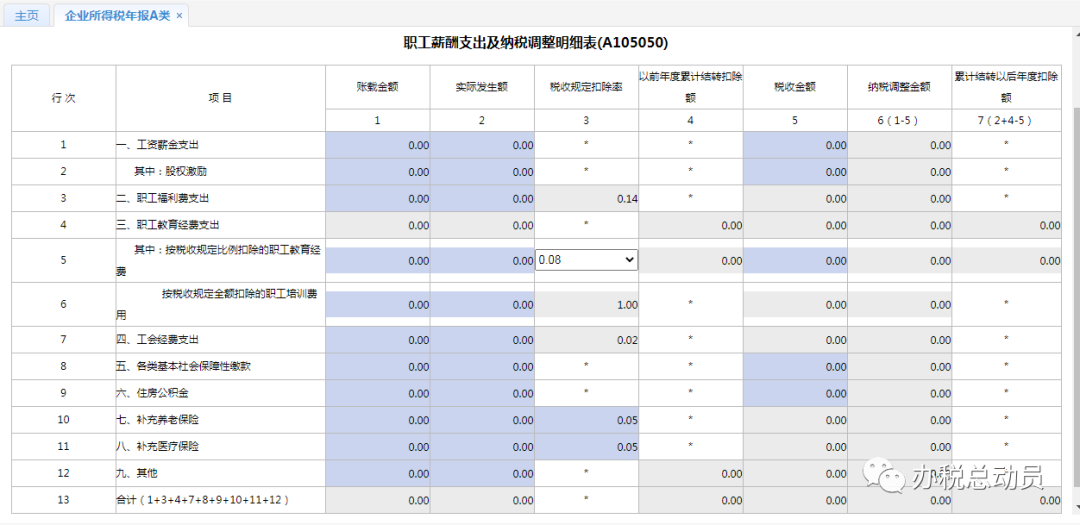Click the 三、职工教育经费支出 row label
Image resolution: width=1080 pixels, height=525 pixels.
(168, 225)
